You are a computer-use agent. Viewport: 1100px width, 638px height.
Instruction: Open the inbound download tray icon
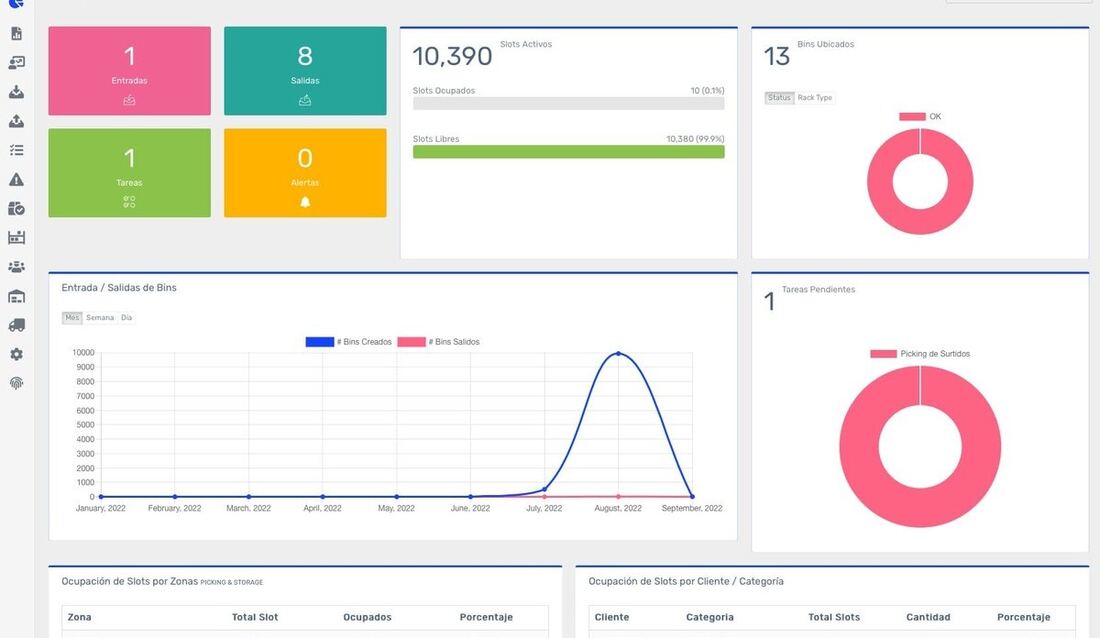pos(16,92)
